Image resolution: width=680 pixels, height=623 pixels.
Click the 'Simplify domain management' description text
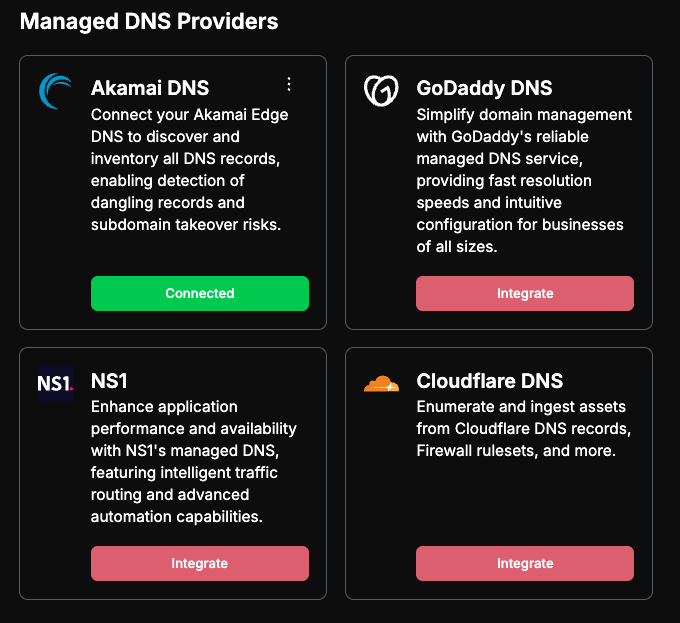coord(524,180)
